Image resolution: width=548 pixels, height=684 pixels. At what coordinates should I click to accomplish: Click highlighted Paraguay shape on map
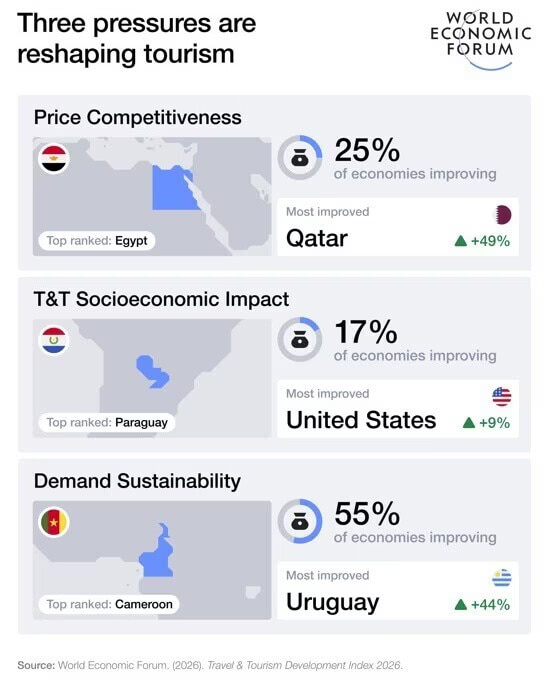(152, 372)
